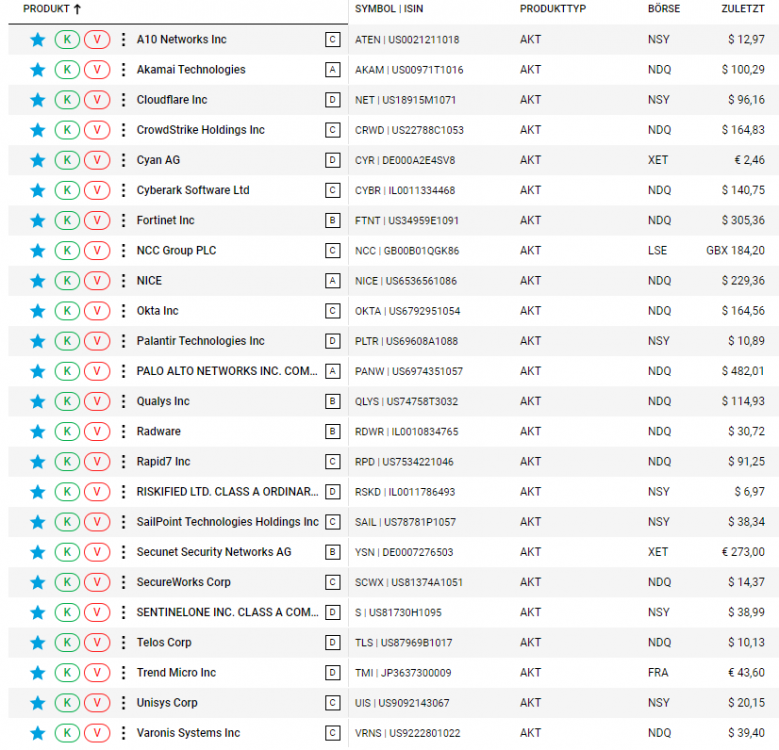This screenshot has height=750, width=779.
Task: Sort by the PRODUKT column header
Action: 52,9
